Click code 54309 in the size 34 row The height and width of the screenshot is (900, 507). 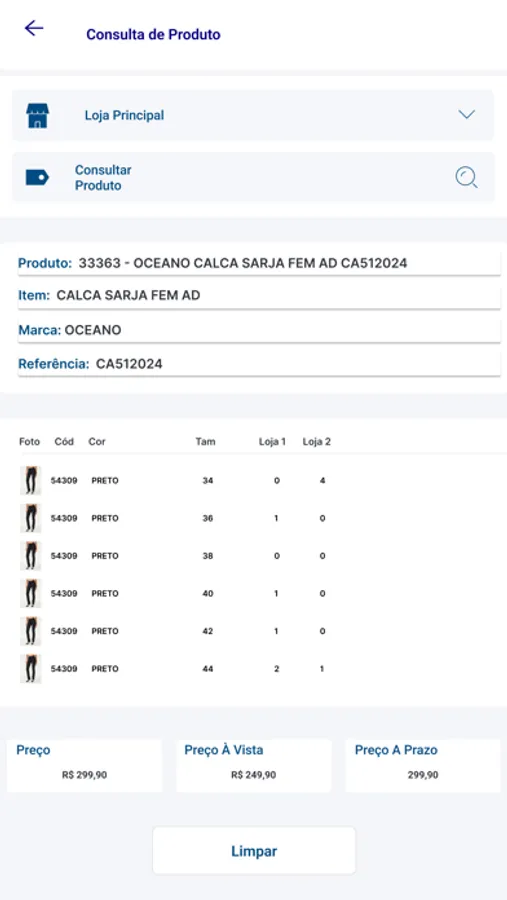[x=64, y=480]
